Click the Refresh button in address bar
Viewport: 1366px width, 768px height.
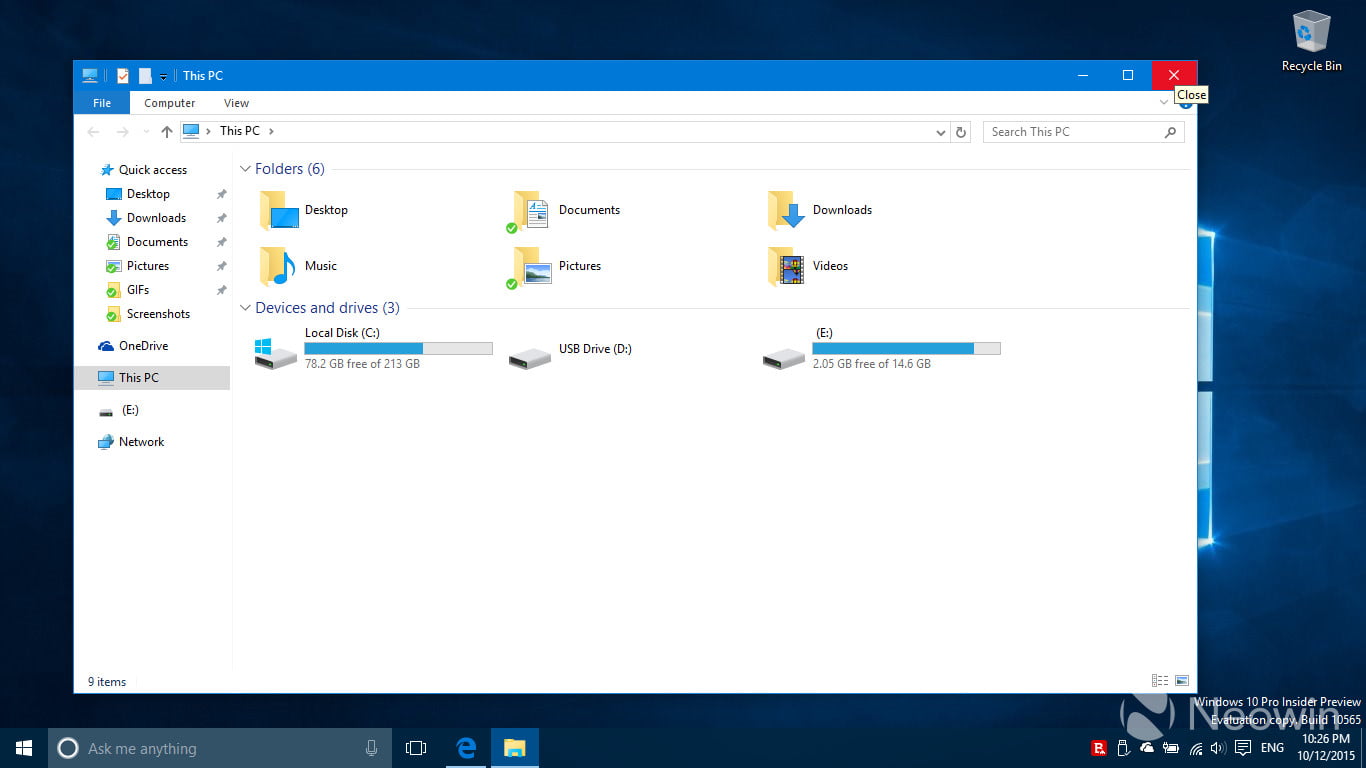pyautogui.click(x=961, y=132)
